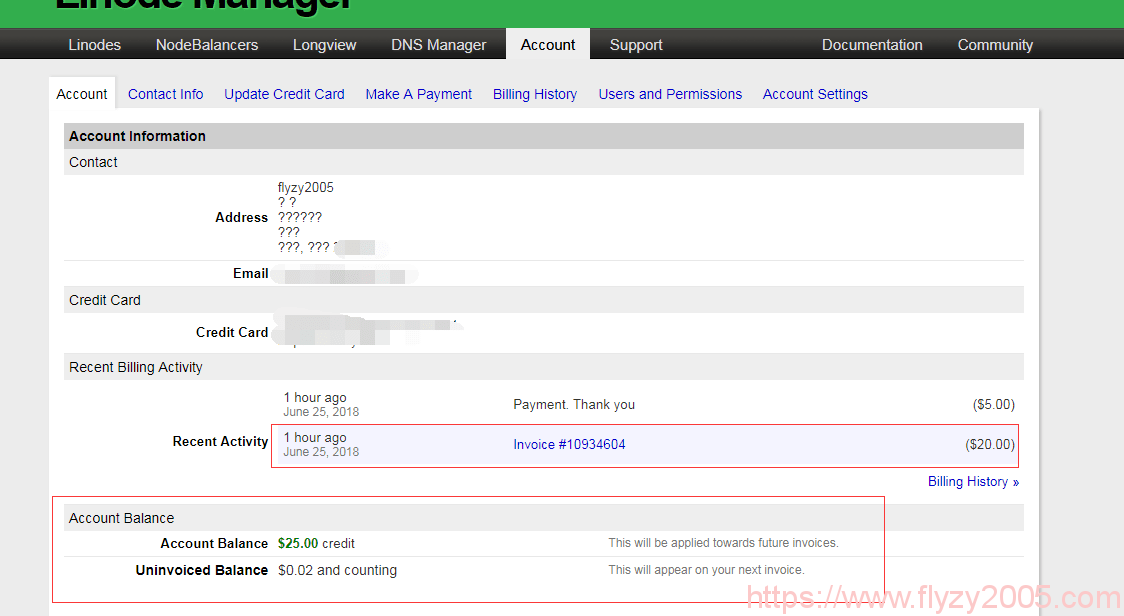This screenshot has width=1124, height=616.
Task: Click the Address field label
Action: pos(242,217)
